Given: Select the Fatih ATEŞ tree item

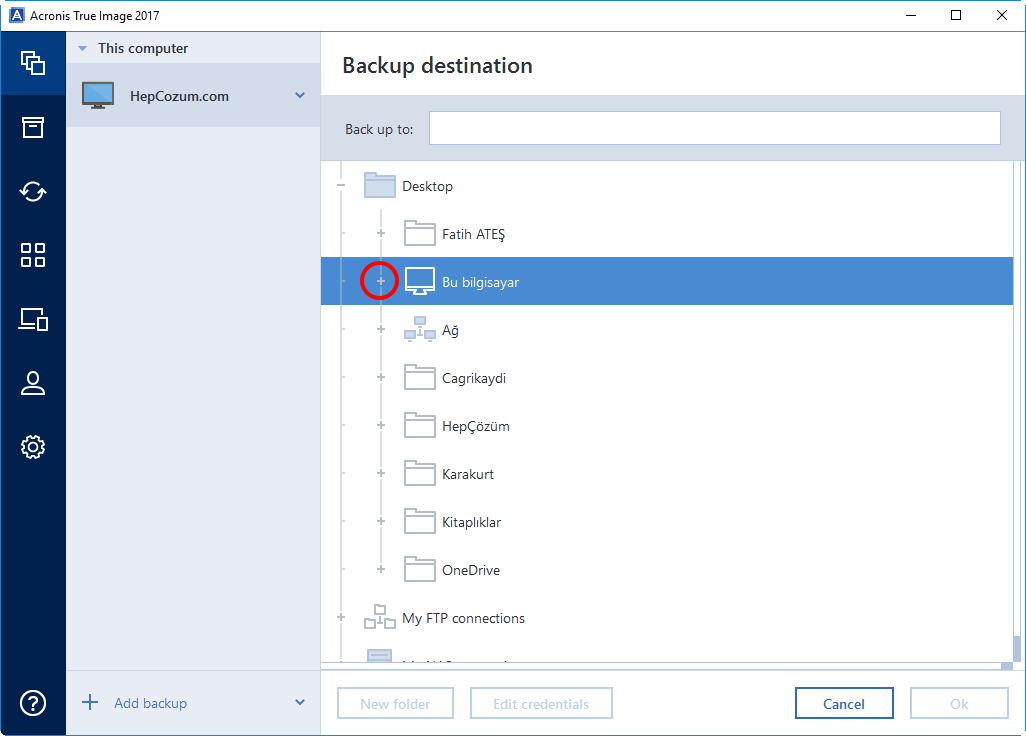Looking at the screenshot, I should pos(473,234).
